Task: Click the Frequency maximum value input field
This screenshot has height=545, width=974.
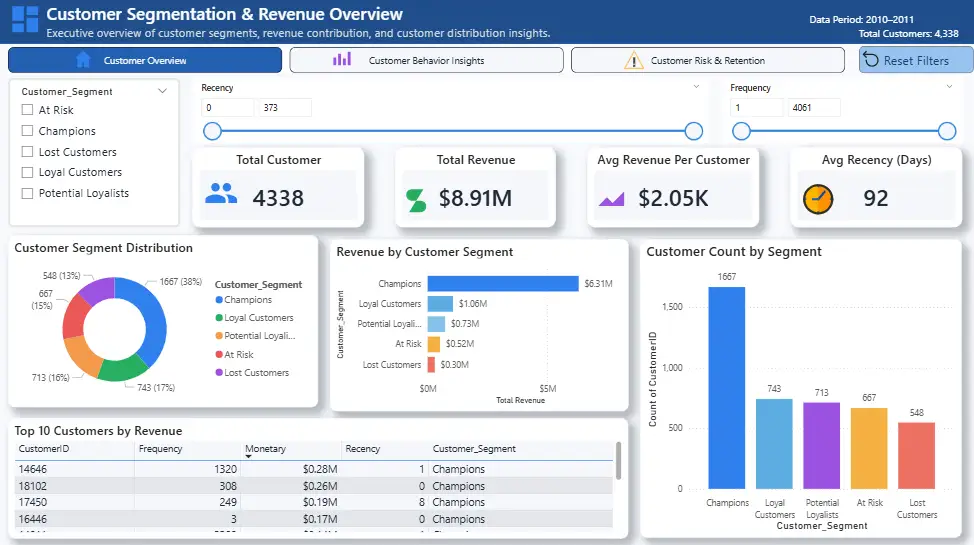Action: pyautogui.click(x=812, y=107)
